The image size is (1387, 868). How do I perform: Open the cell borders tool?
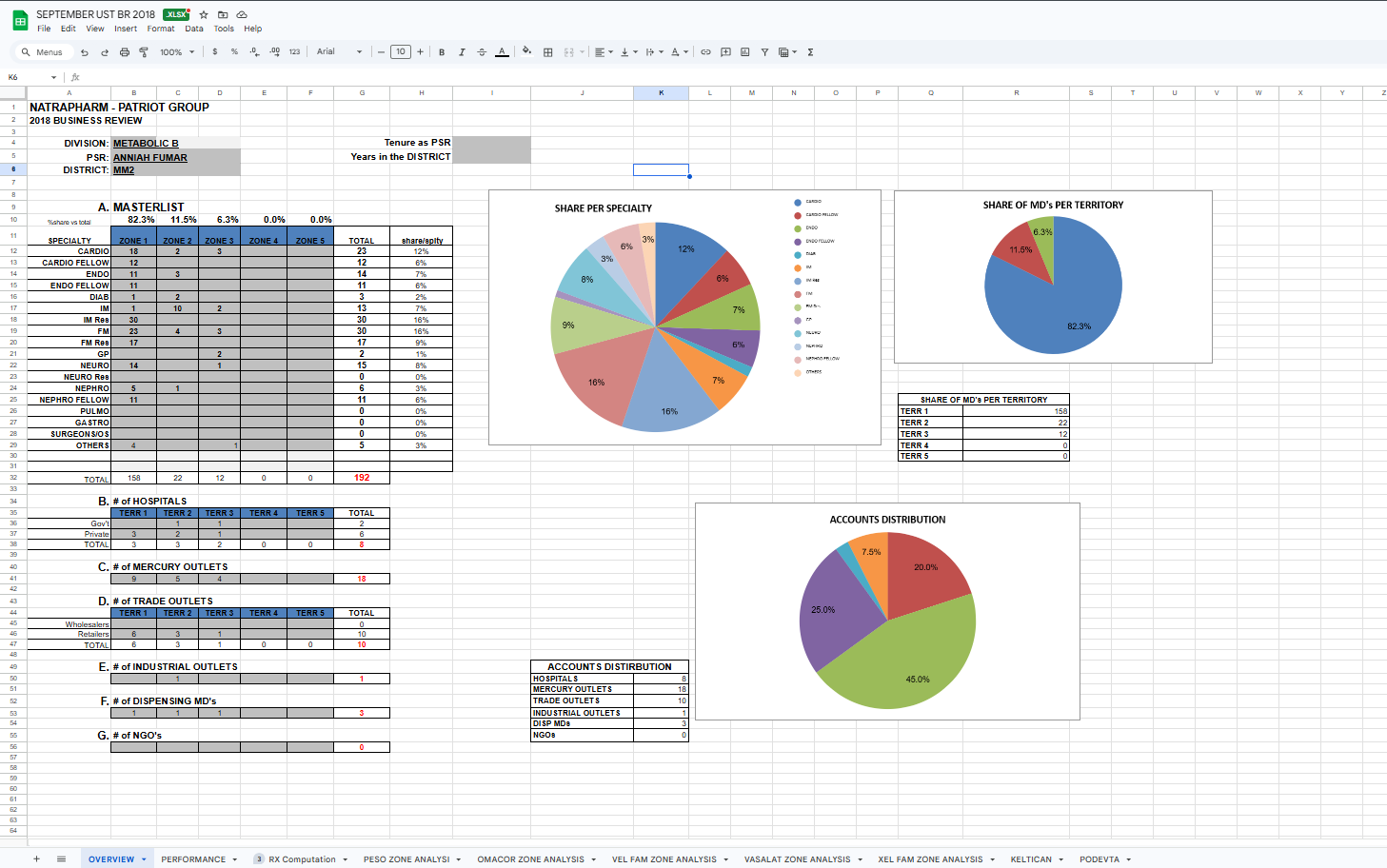548,52
